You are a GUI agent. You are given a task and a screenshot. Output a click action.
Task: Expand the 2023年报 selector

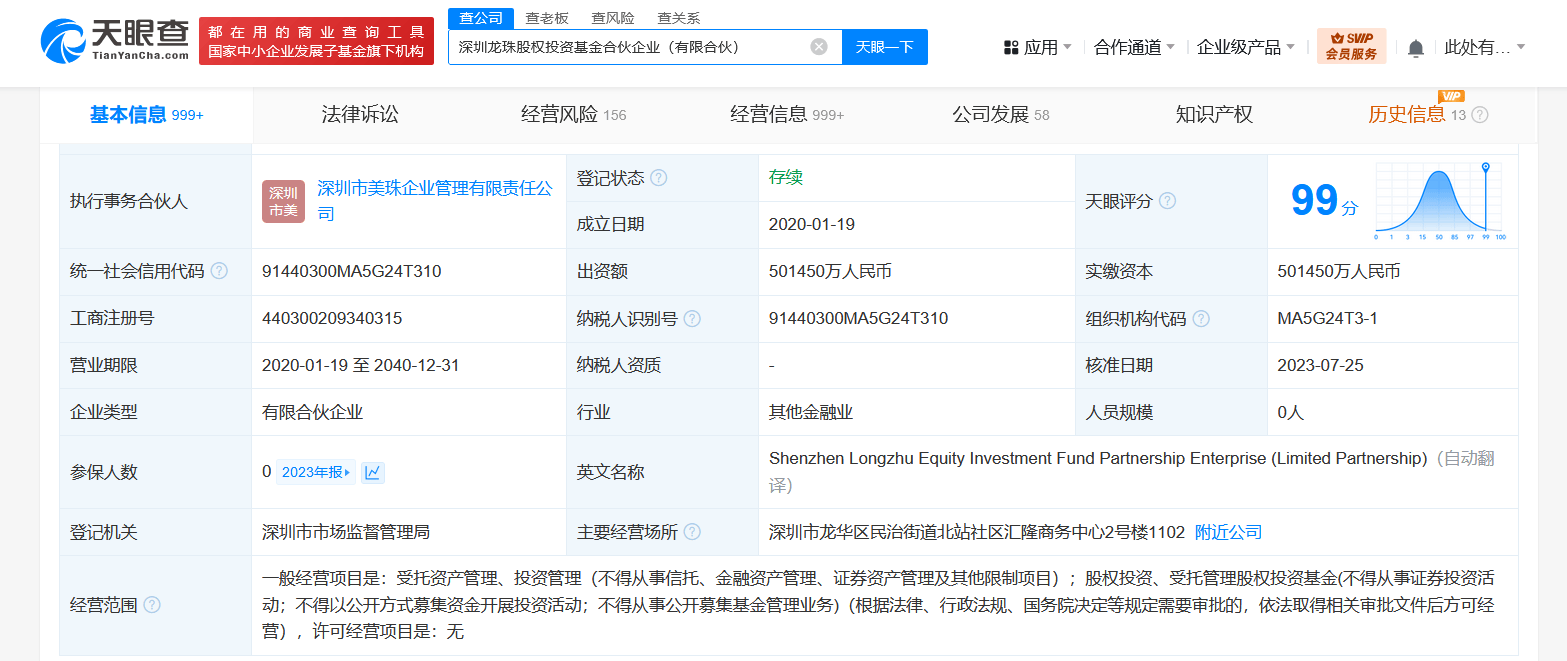coord(316,472)
